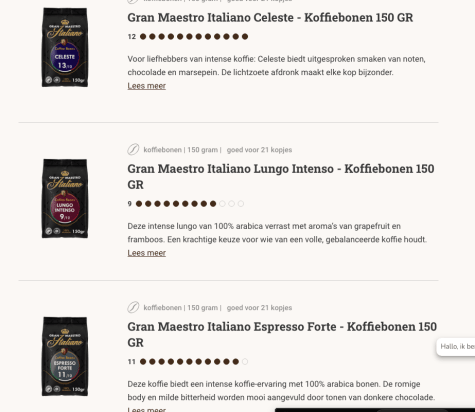Click the Lungo Intenso coffee bag image
The width and height of the screenshot is (475, 412).
(x=65, y=198)
